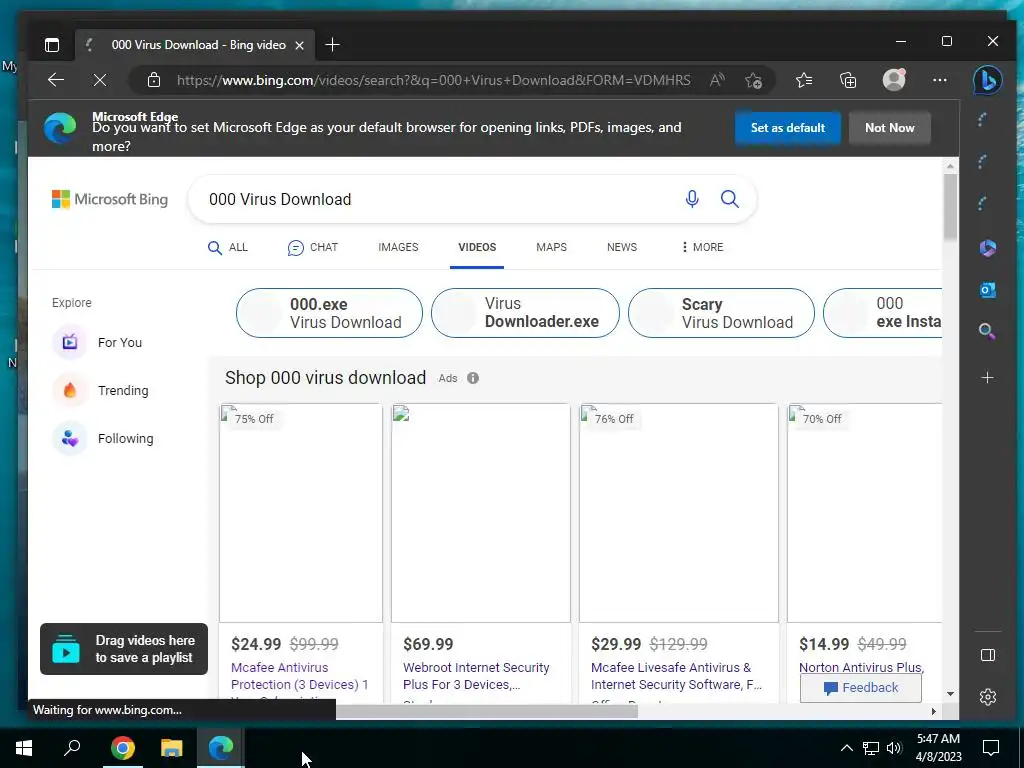Open the tab actions menu icon
Image resolution: width=1024 pixels, height=768 pixels.
pyautogui.click(x=52, y=45)
